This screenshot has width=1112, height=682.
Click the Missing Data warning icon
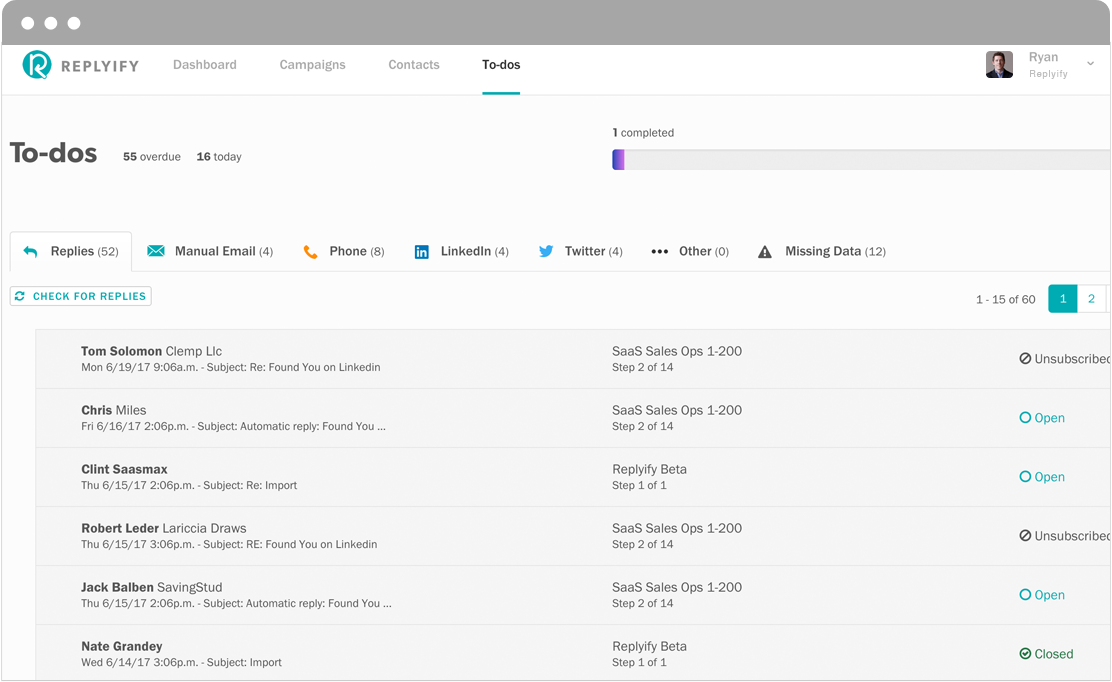point(764,252)
